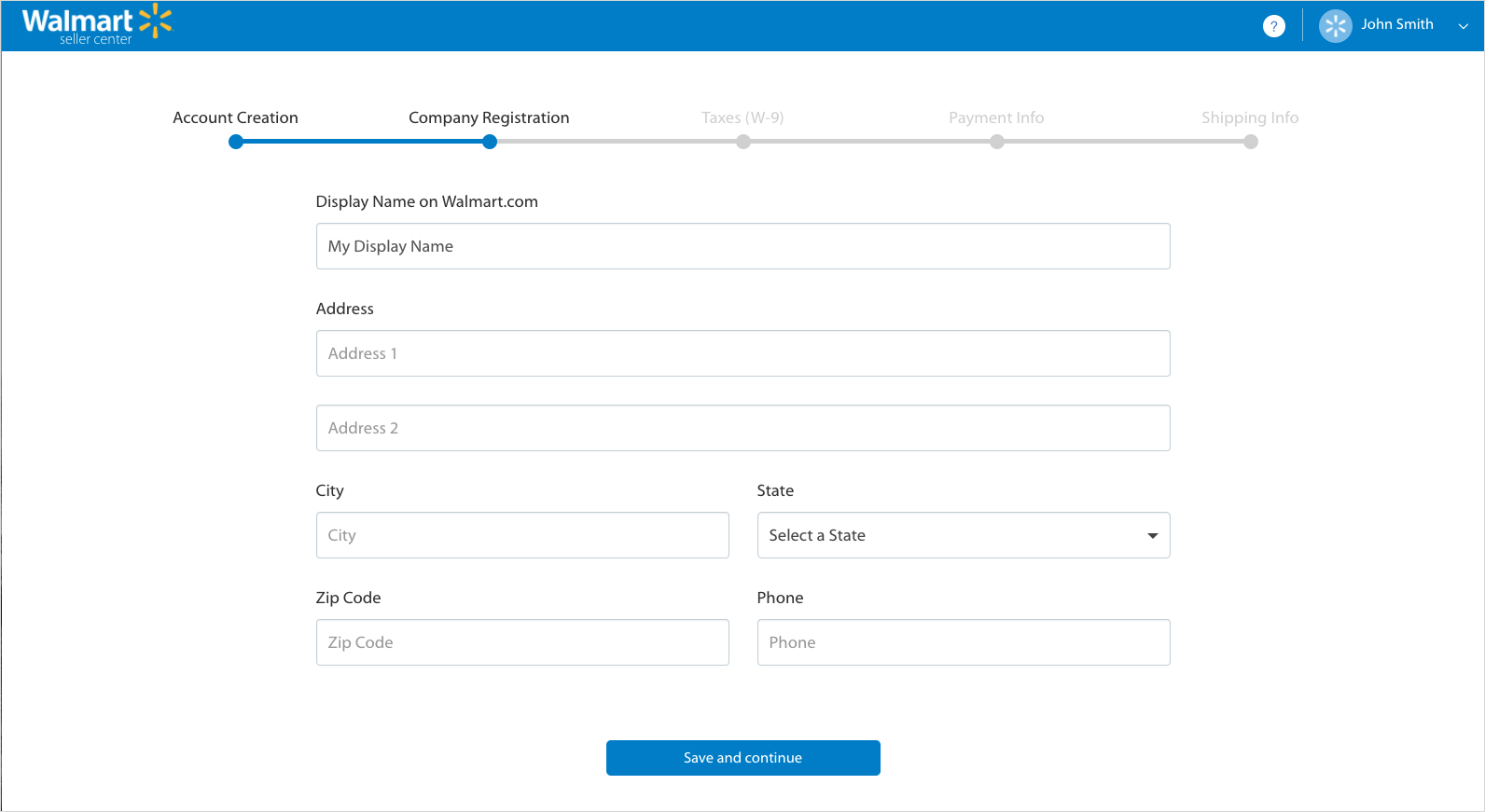Click the 'State' field label
The height and width of the screenshot is (812, 1485).
coord(775,490)
